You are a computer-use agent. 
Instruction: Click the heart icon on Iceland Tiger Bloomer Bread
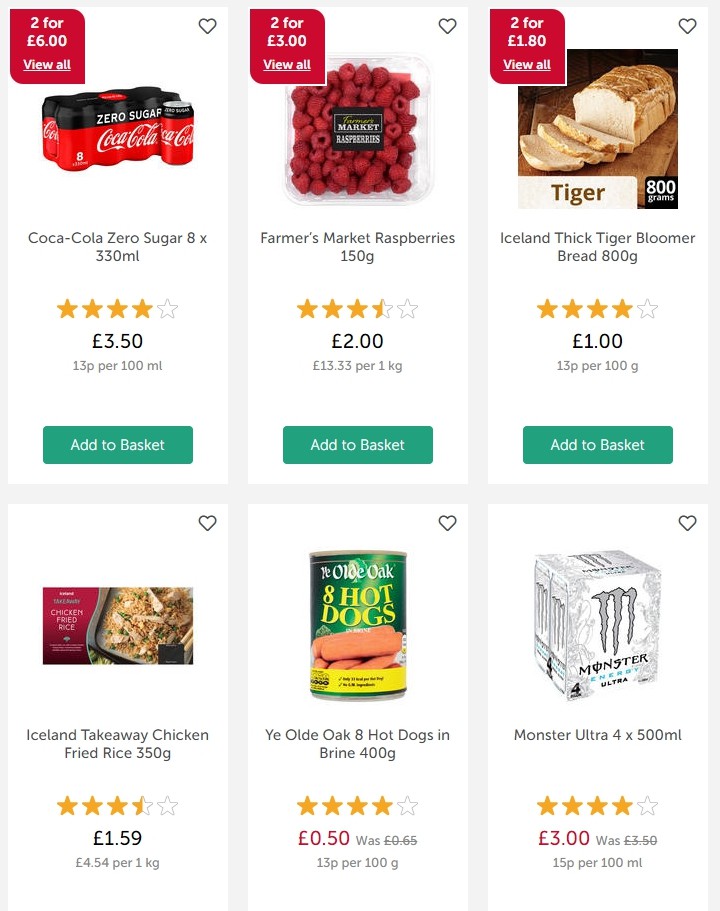687,26
